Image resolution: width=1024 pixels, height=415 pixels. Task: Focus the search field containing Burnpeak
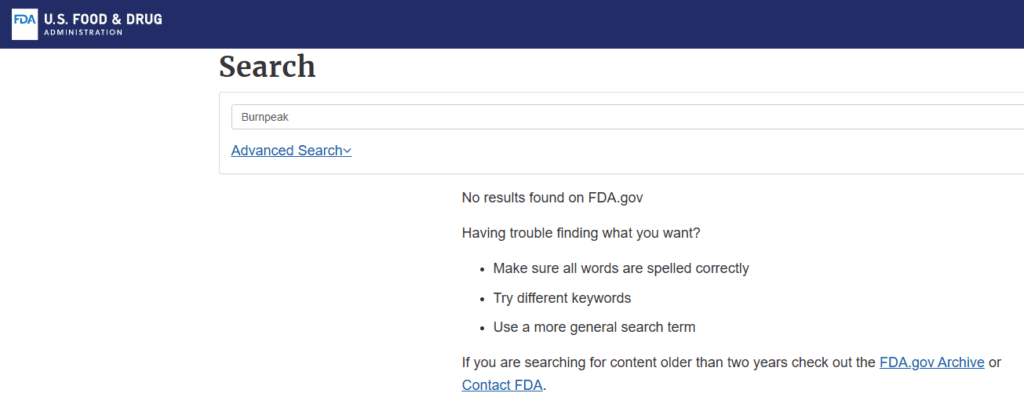coord(628,118)
